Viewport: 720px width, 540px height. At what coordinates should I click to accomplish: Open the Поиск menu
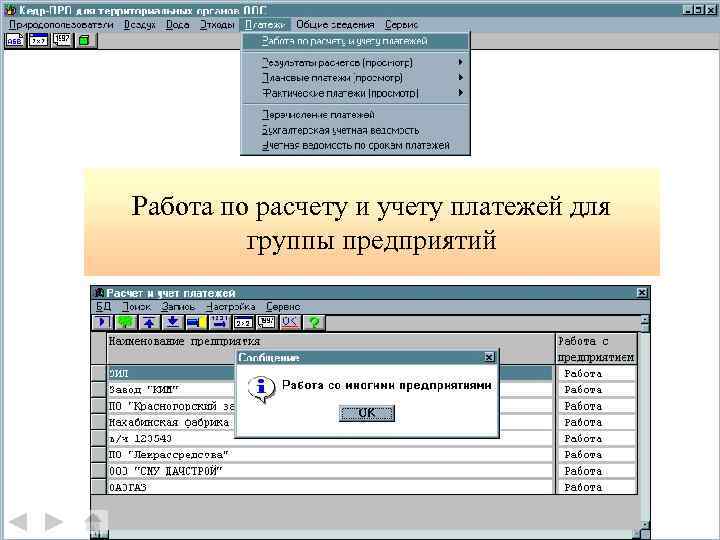click(x=136, y=306)
